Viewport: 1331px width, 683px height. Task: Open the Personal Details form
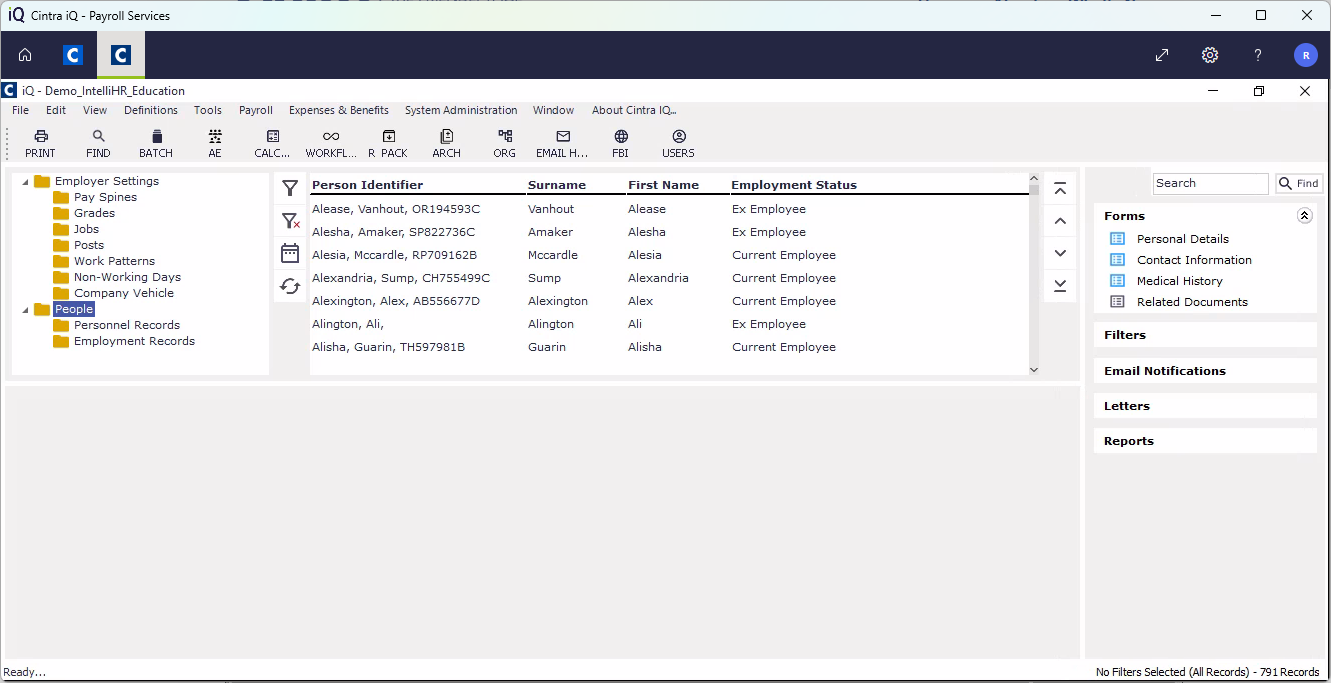(1182, 239)
